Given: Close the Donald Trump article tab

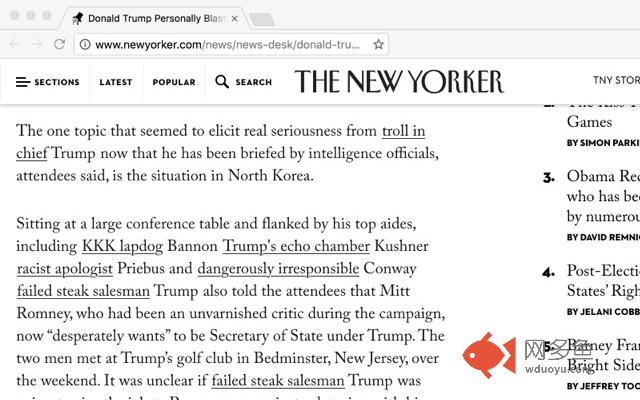Looking at the screenshot, I should [234, 18].
